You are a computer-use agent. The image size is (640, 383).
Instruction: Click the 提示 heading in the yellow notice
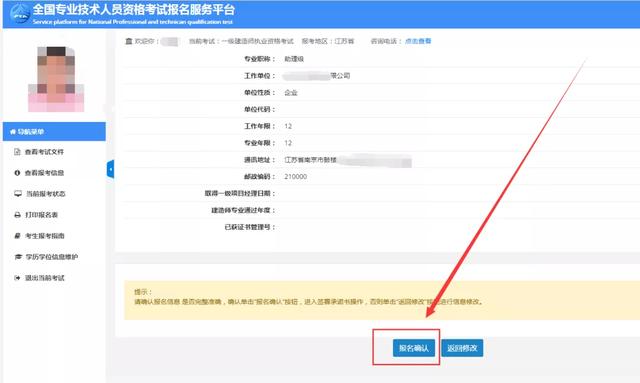point(143,292)
